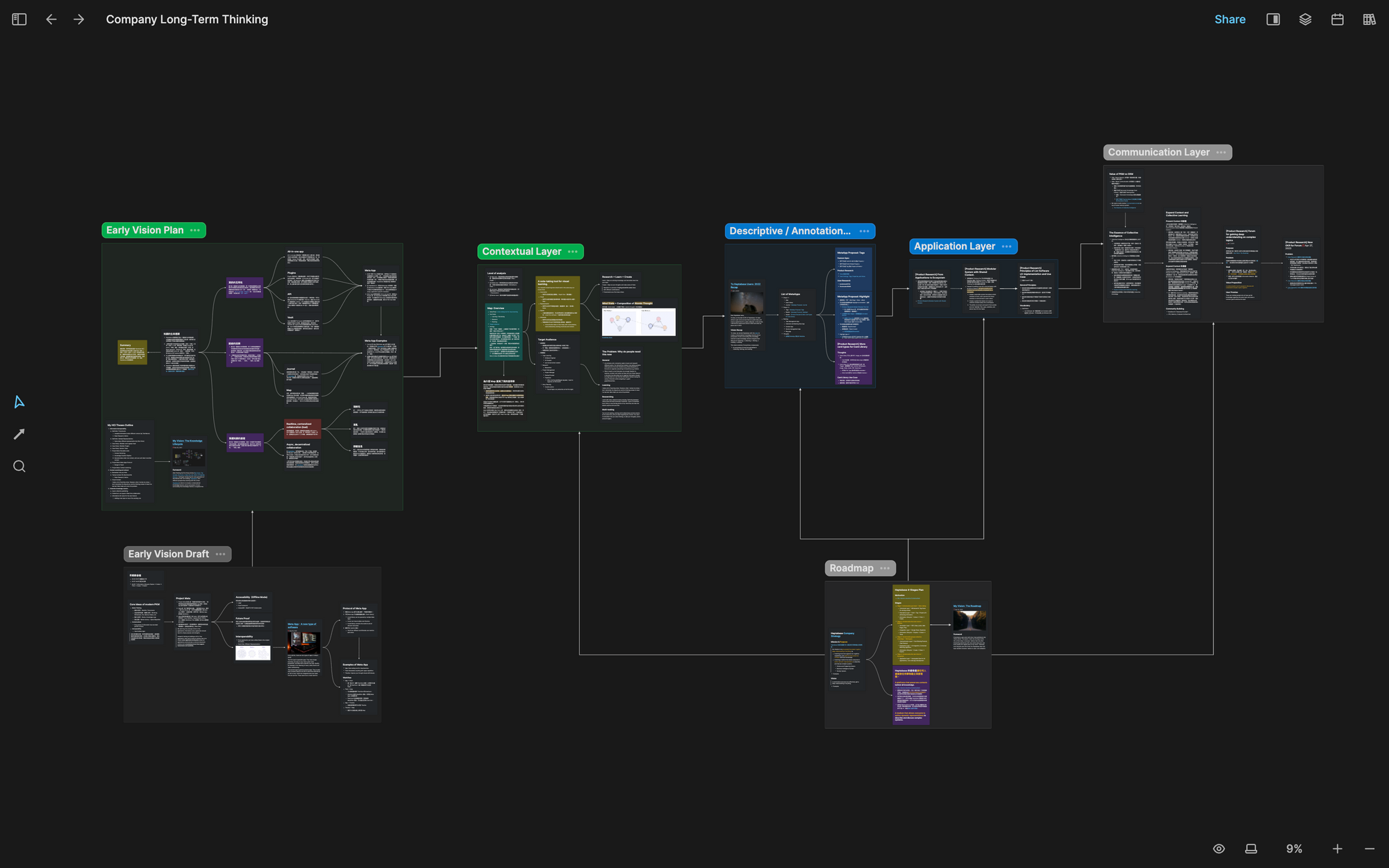The image size is (1389, 868).
Task: Open Early Vision Plan options menu
Action: (x=195, y=231)
